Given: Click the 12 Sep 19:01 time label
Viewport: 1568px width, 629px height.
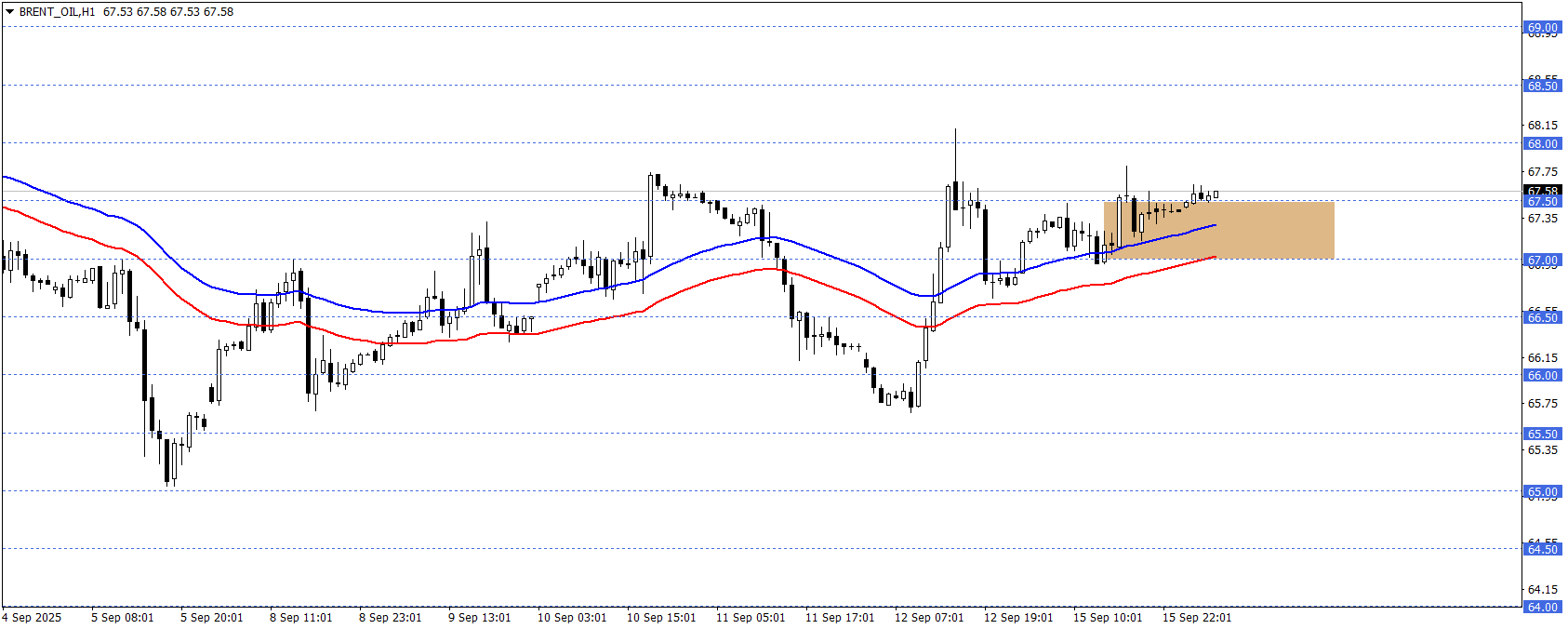Looking at the screenshot, I should (x=1018, y=617).
